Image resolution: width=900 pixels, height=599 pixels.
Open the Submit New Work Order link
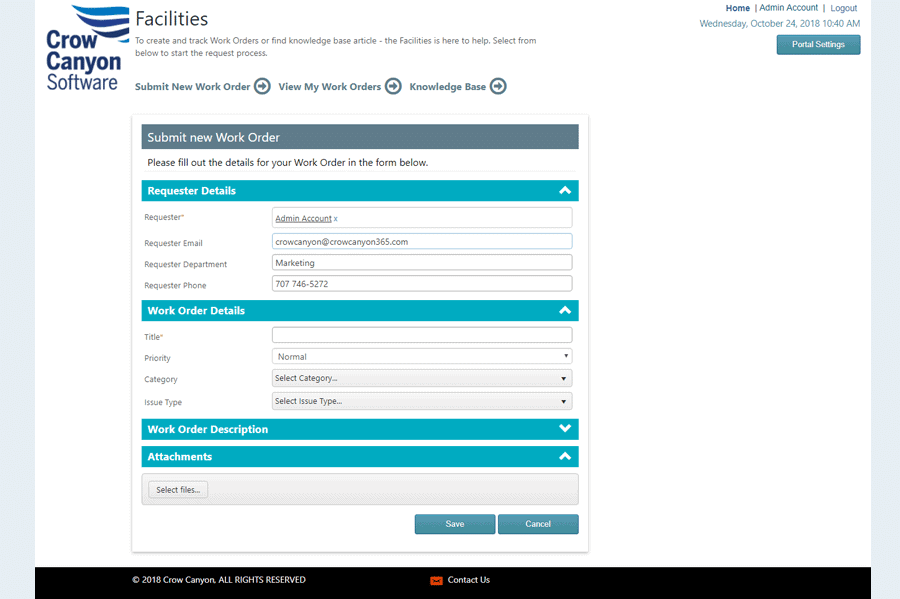coord(192,87)
